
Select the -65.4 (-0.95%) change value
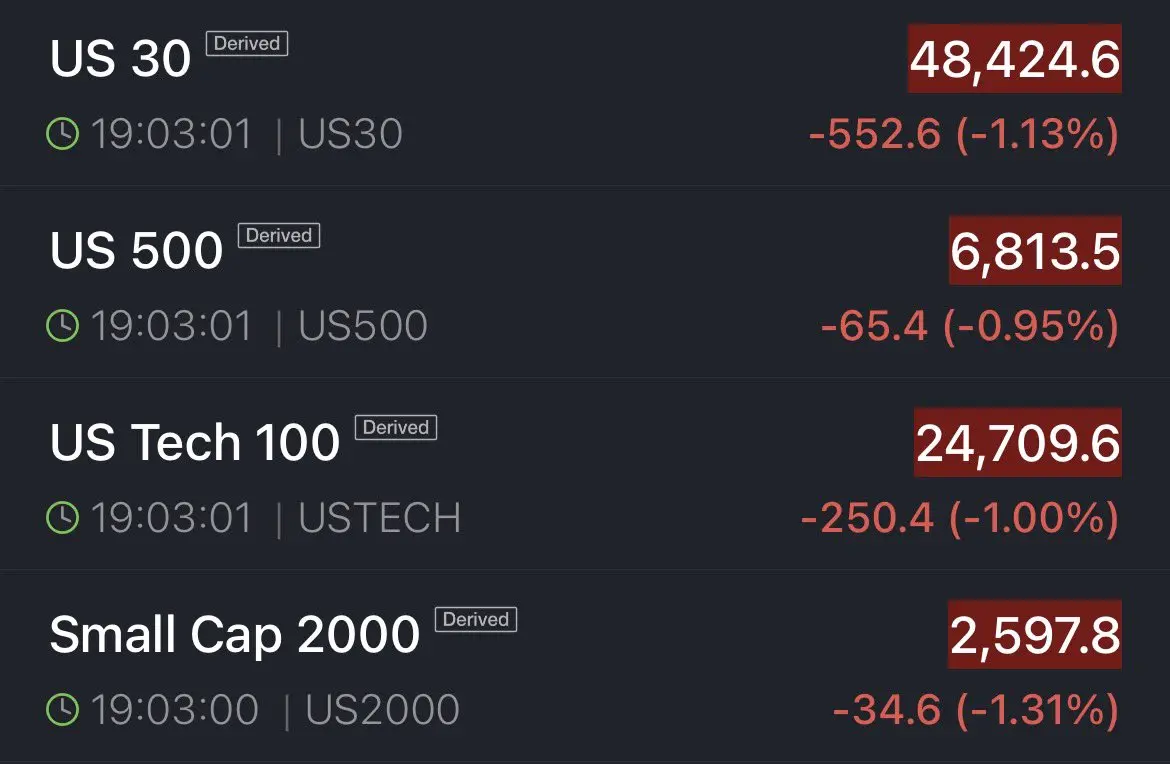(969, 326)
